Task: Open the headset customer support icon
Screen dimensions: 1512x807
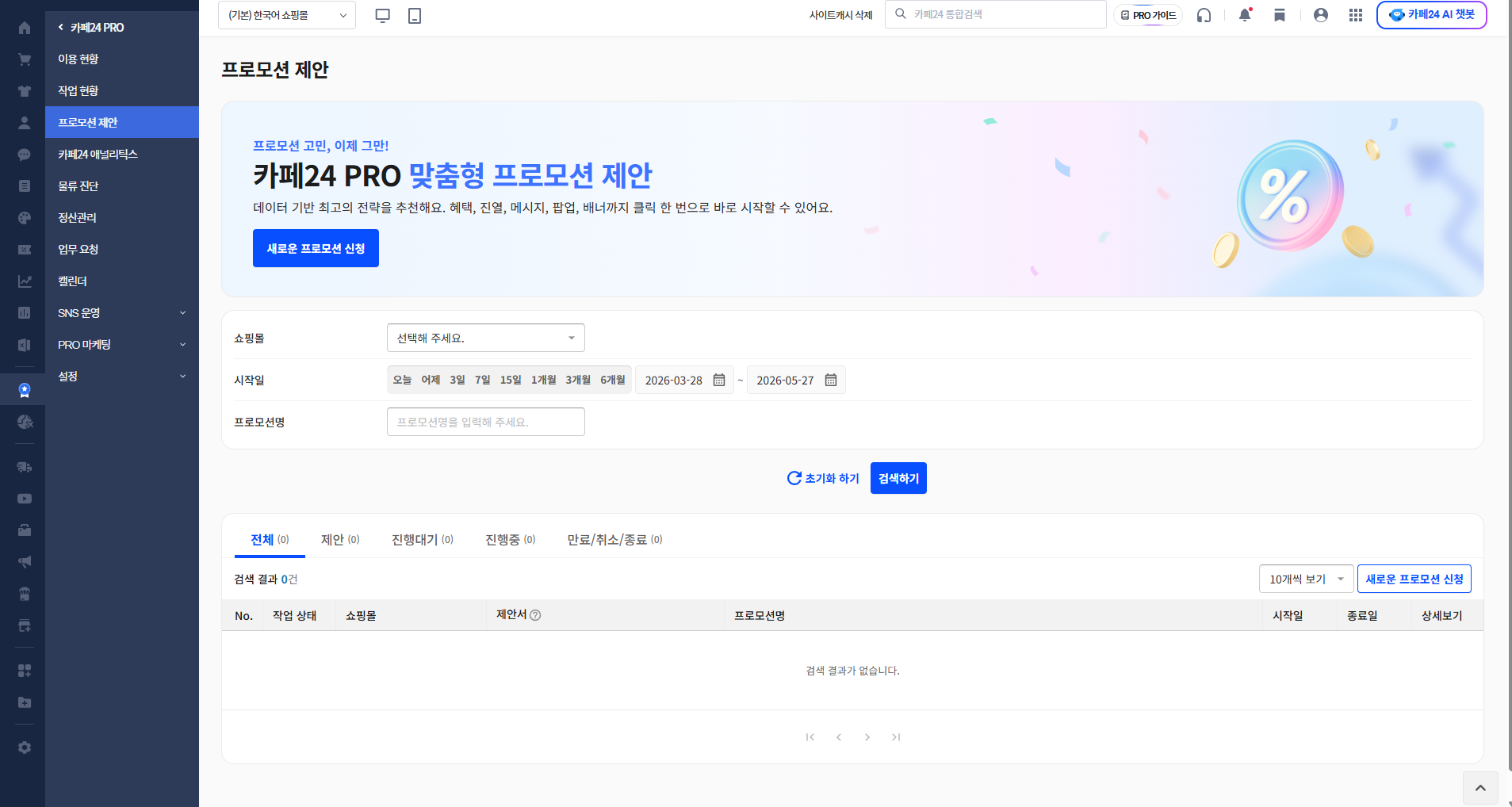Action: click(1204, 15)
